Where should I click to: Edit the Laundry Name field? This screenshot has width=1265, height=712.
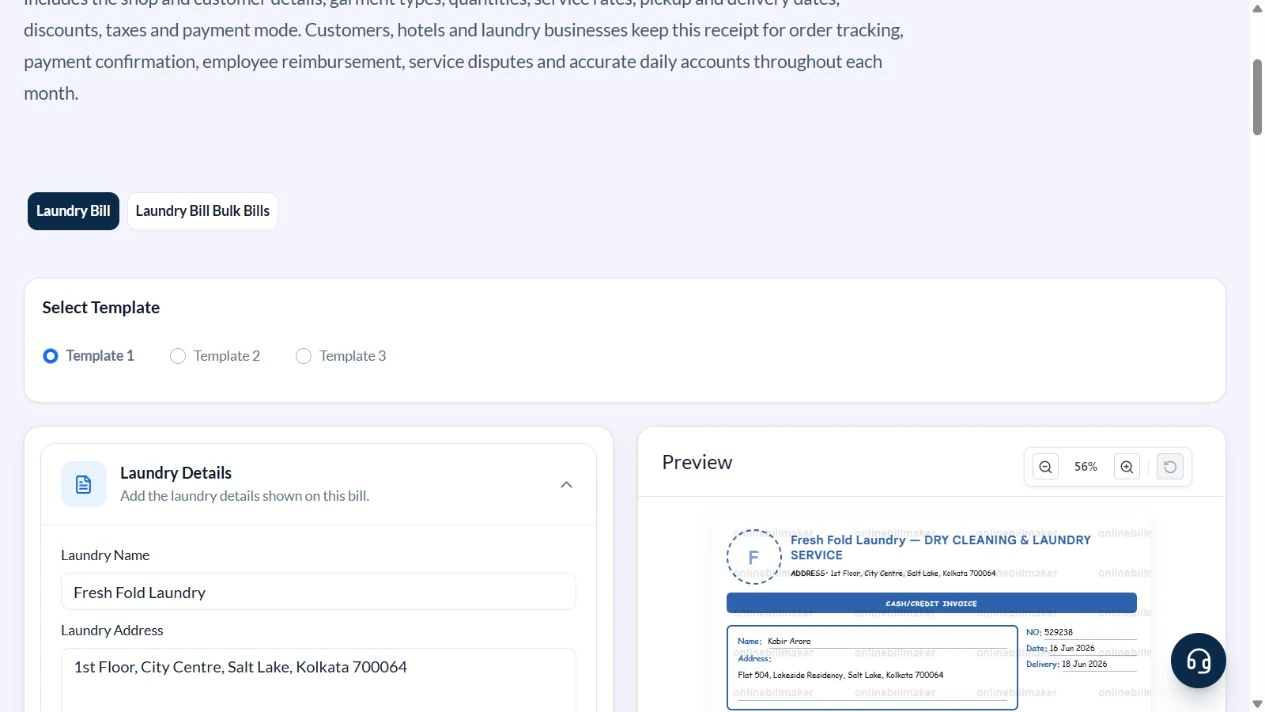click(x=318, y=592)
